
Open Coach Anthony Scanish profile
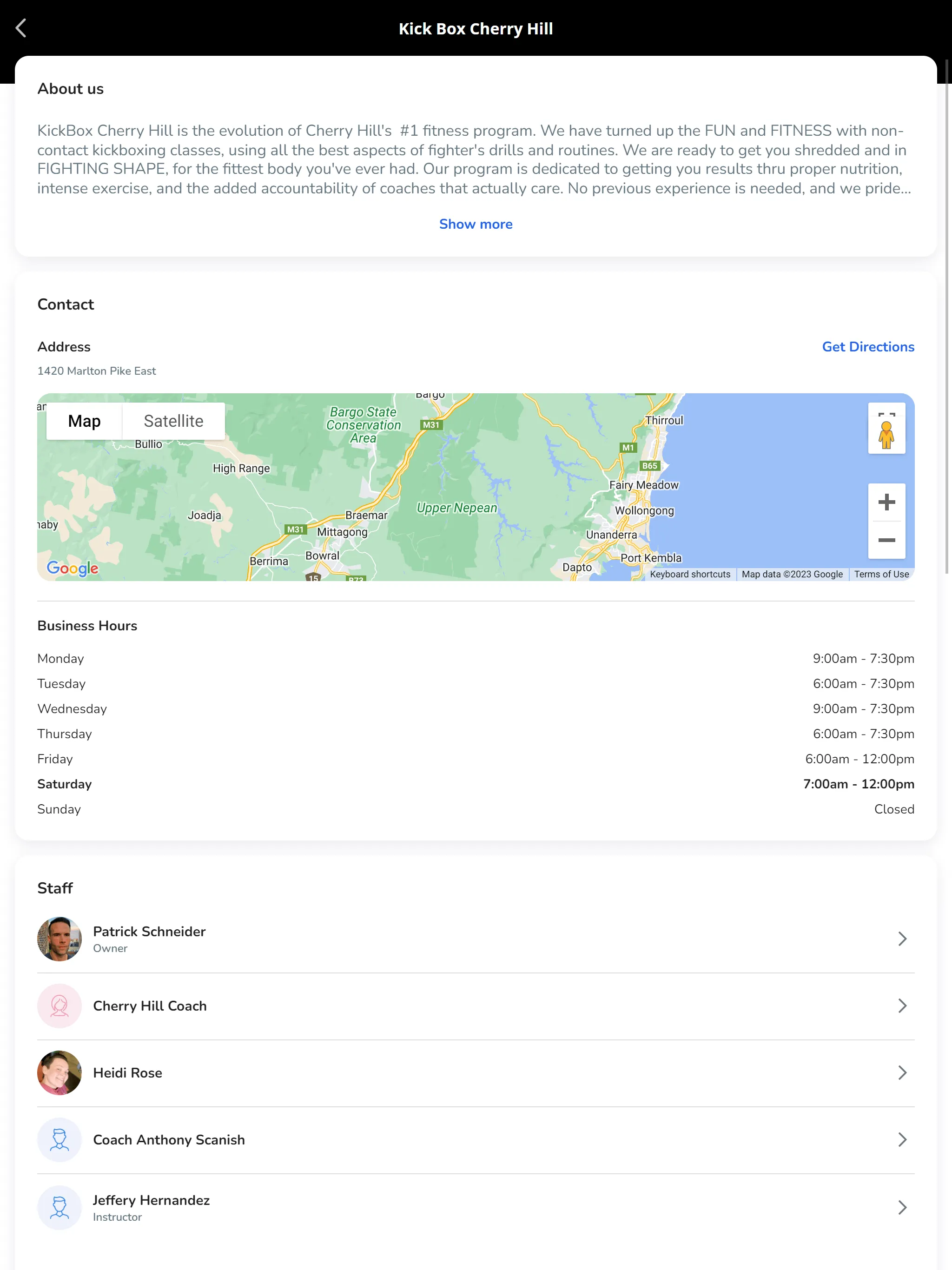tap(476, 1139)
